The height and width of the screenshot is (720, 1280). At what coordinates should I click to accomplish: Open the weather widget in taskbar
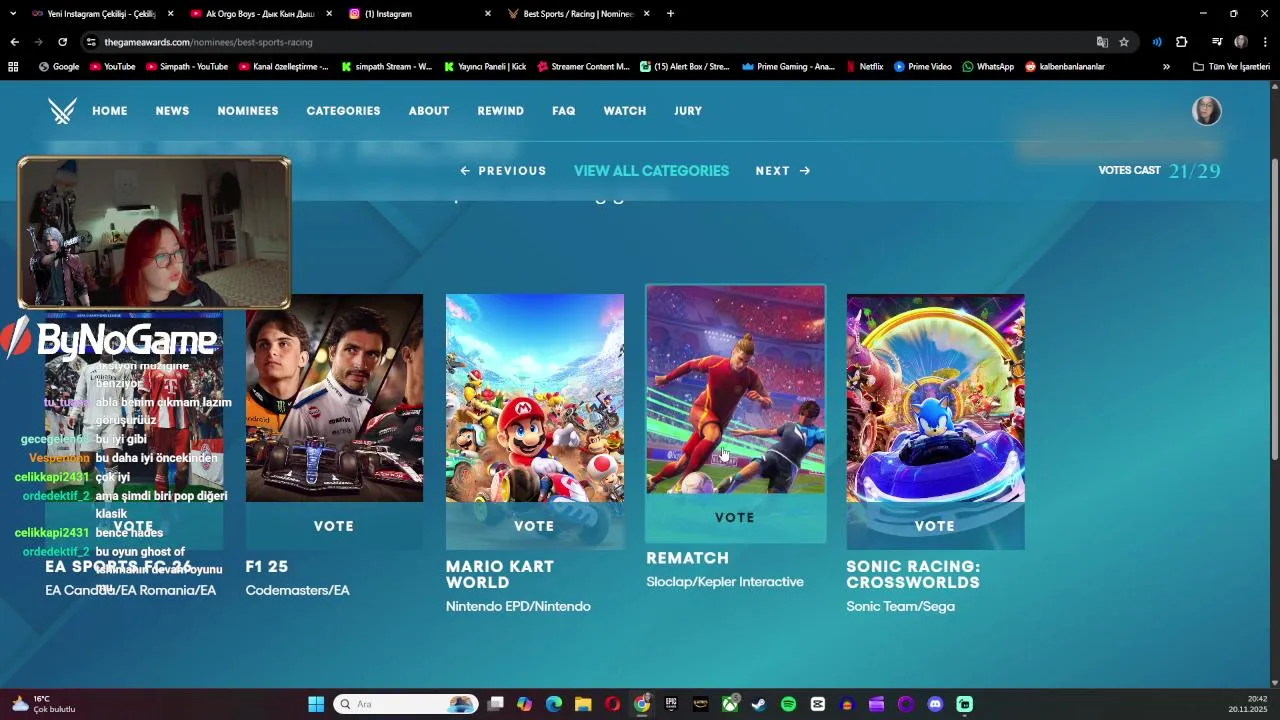(x=44, y=704)
